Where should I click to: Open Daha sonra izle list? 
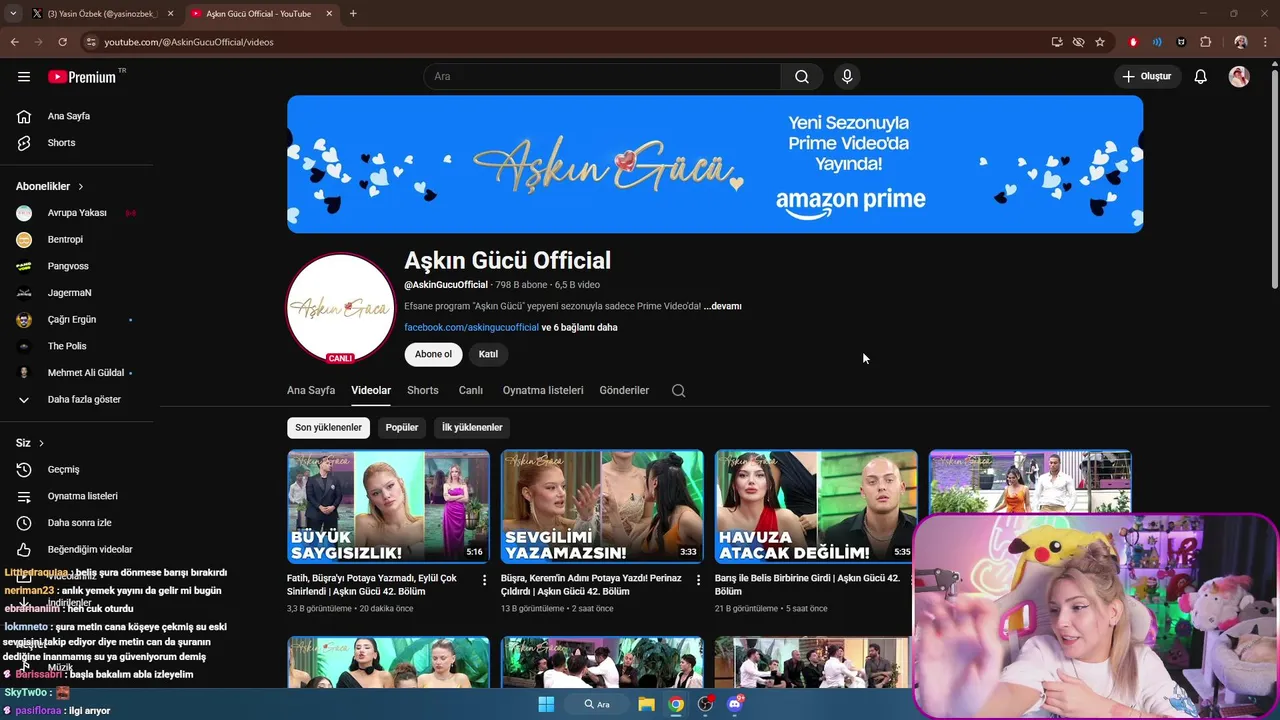click(x=77, y=523)
